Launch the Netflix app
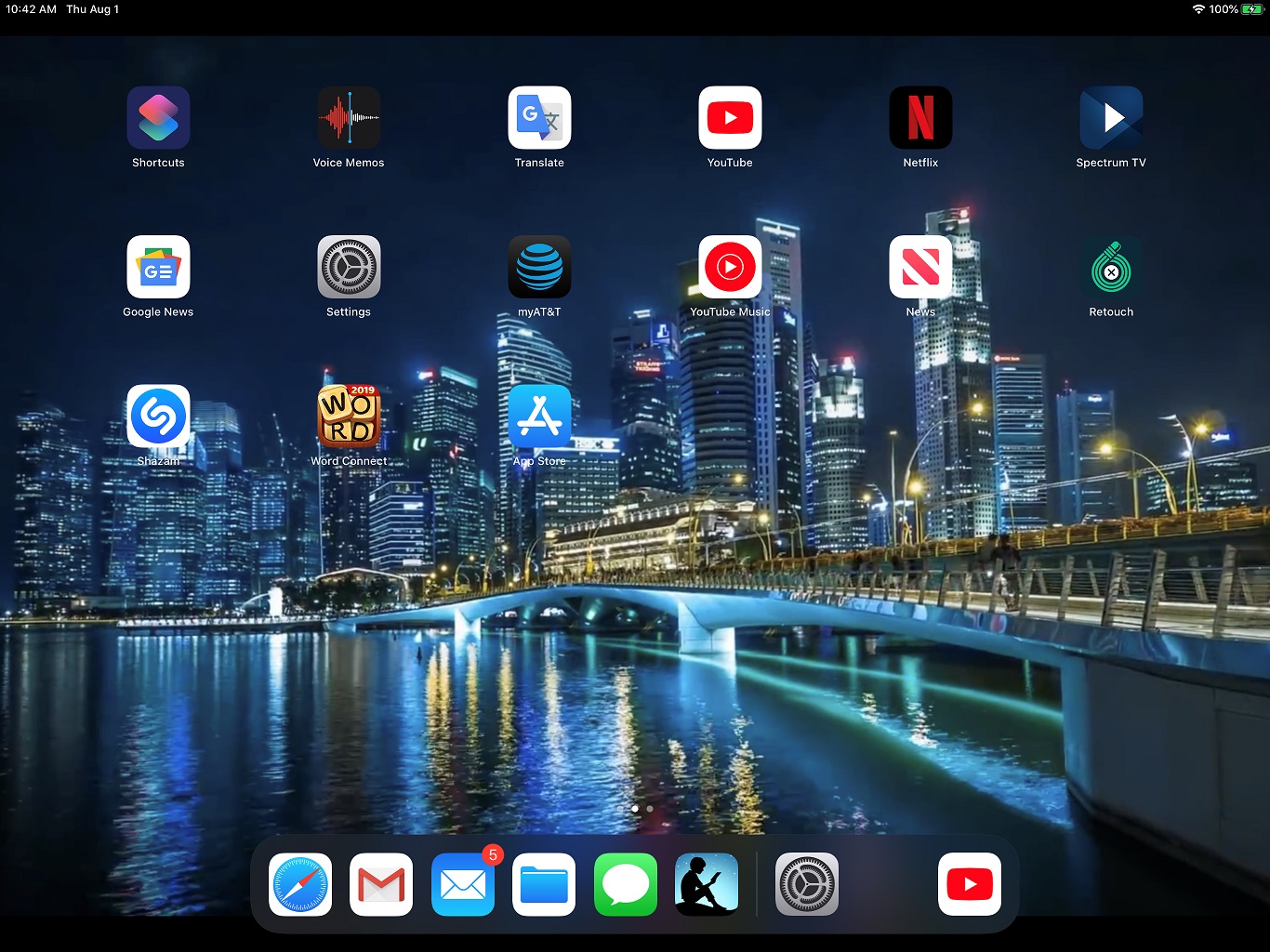The width and height of the screenshot is (1270, 952). pyautogui.click(x=920, y=118)
